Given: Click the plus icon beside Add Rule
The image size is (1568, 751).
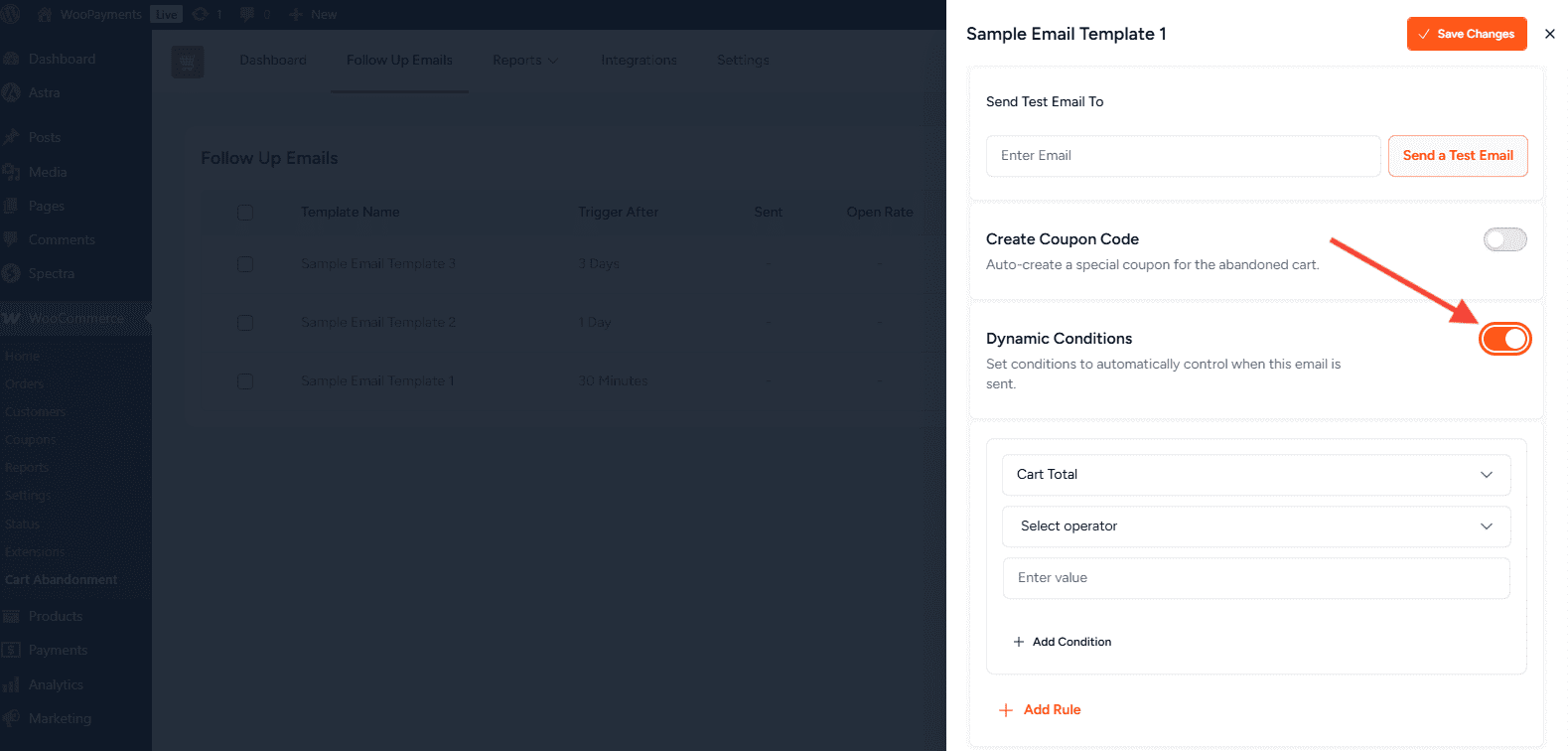Looking at the screenshot, I should coord(1006,710).
